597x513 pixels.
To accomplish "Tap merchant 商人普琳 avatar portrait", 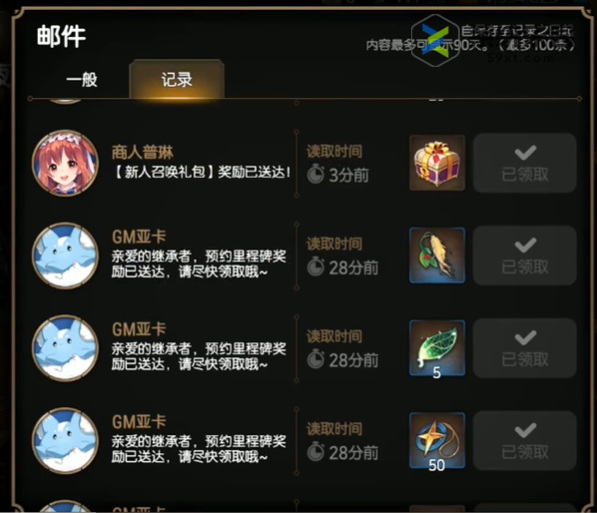I will pyautogui.click(x=65, y=163).
